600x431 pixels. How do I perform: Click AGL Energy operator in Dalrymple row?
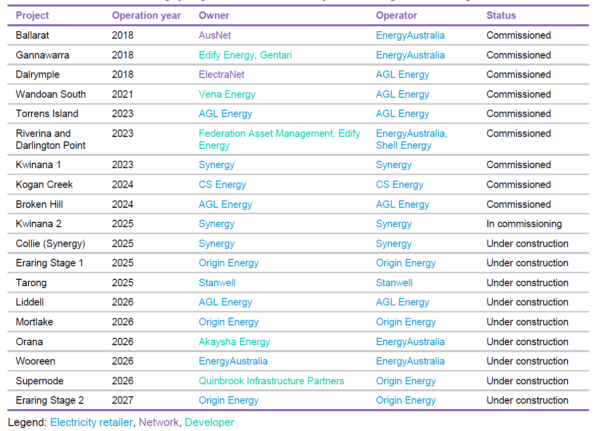(x=403, y=74)
